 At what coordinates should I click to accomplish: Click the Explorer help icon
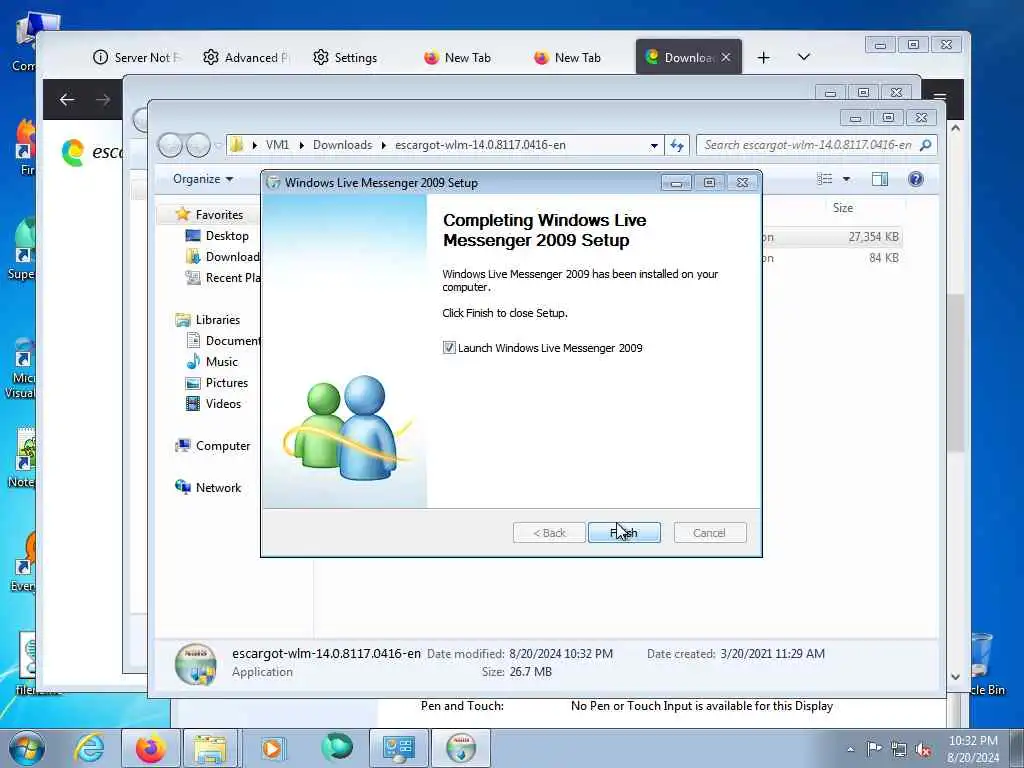click(916, 179)
